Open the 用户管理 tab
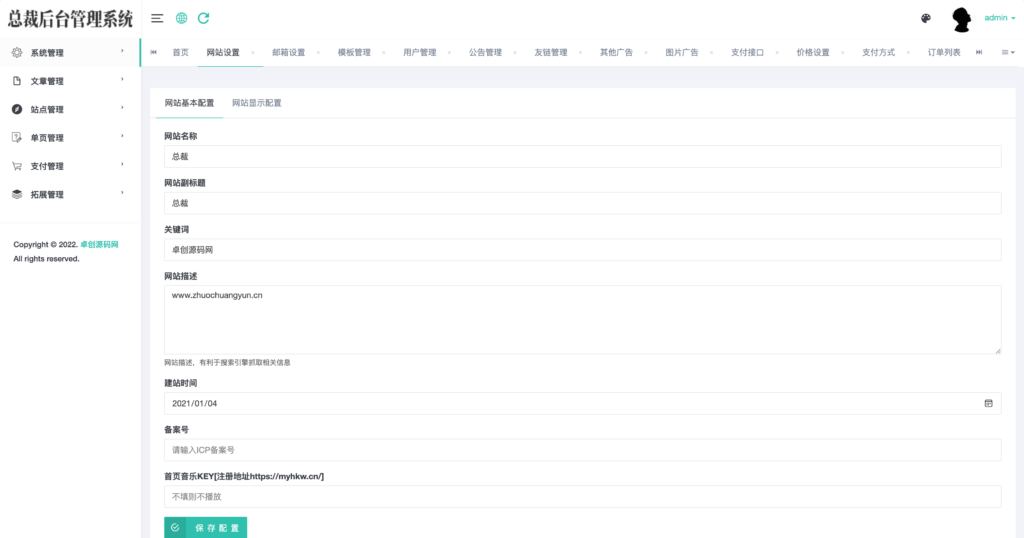Viewport: 1024px width, 538px height. [x=419, y=52]
